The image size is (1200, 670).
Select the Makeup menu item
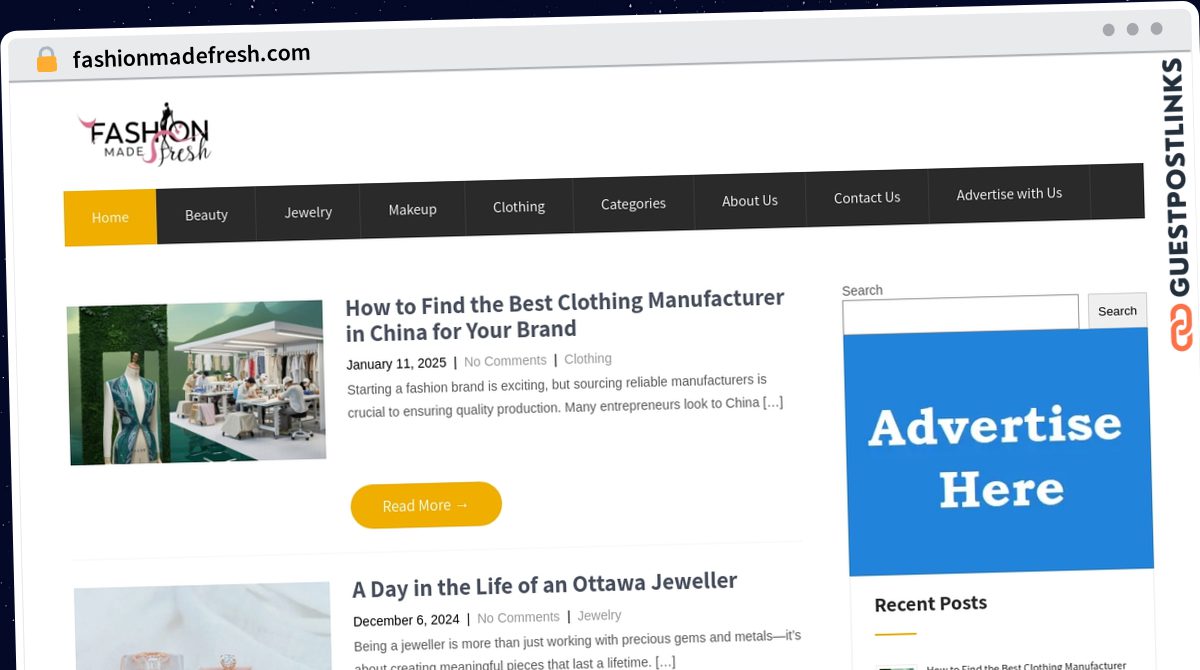(x=413, y=209)
